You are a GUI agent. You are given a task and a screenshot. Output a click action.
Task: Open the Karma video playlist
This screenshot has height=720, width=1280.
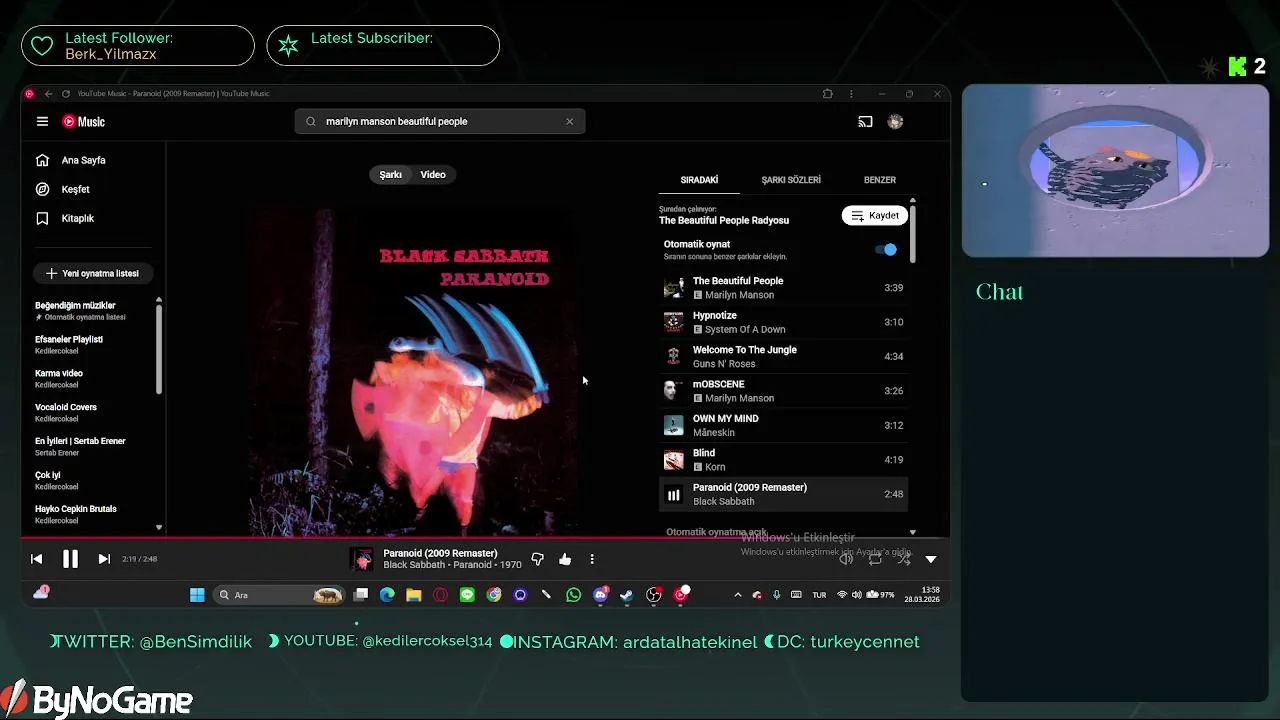(x=92, y=379)
